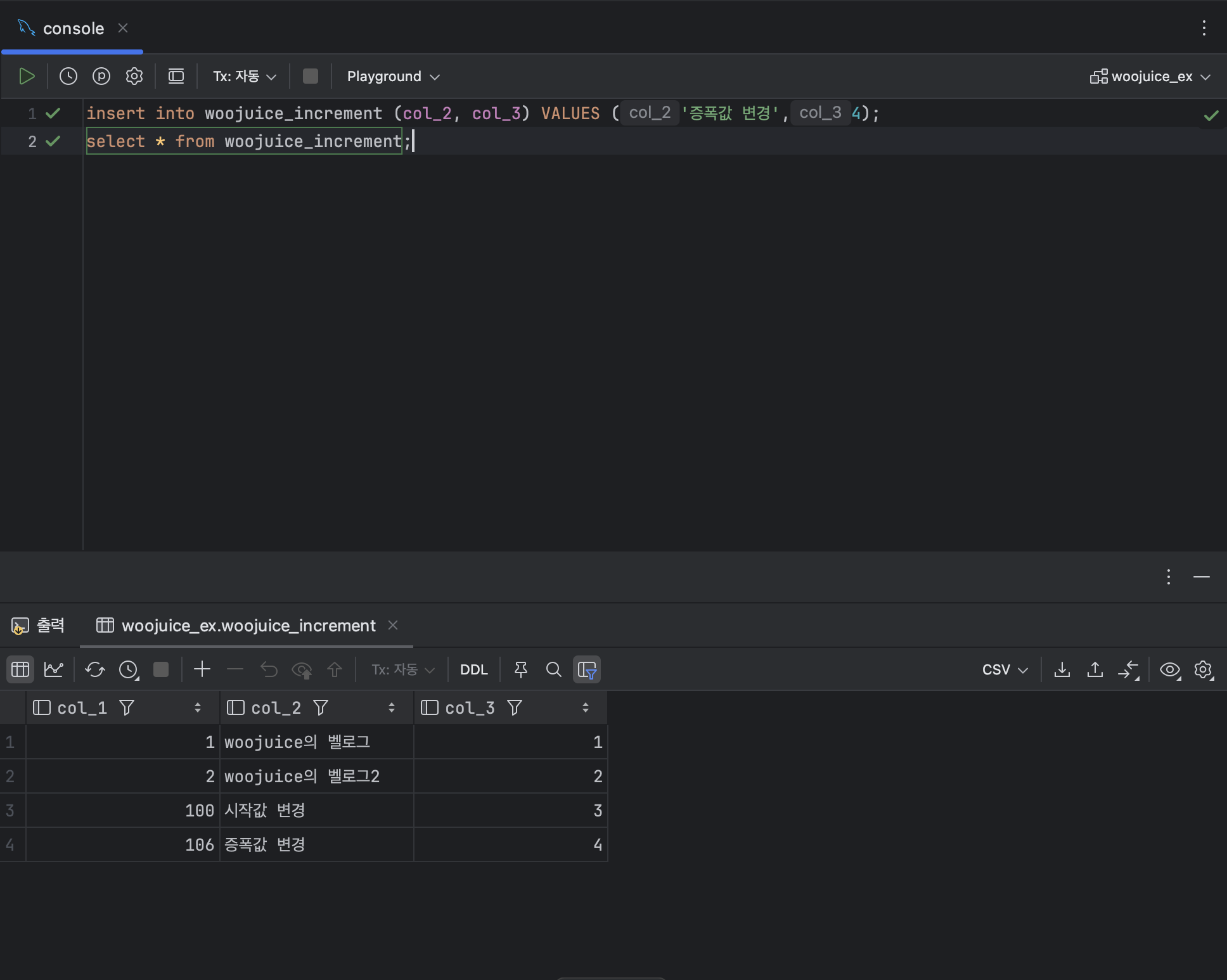
Task: Place cursor in the select statement on line 2
Action: [248, 141]
